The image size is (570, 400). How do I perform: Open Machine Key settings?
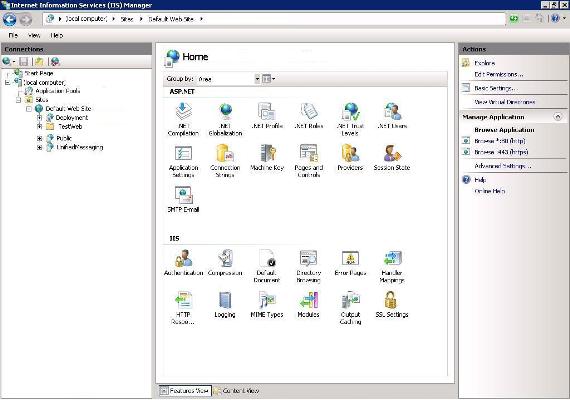tap(267, 157)
